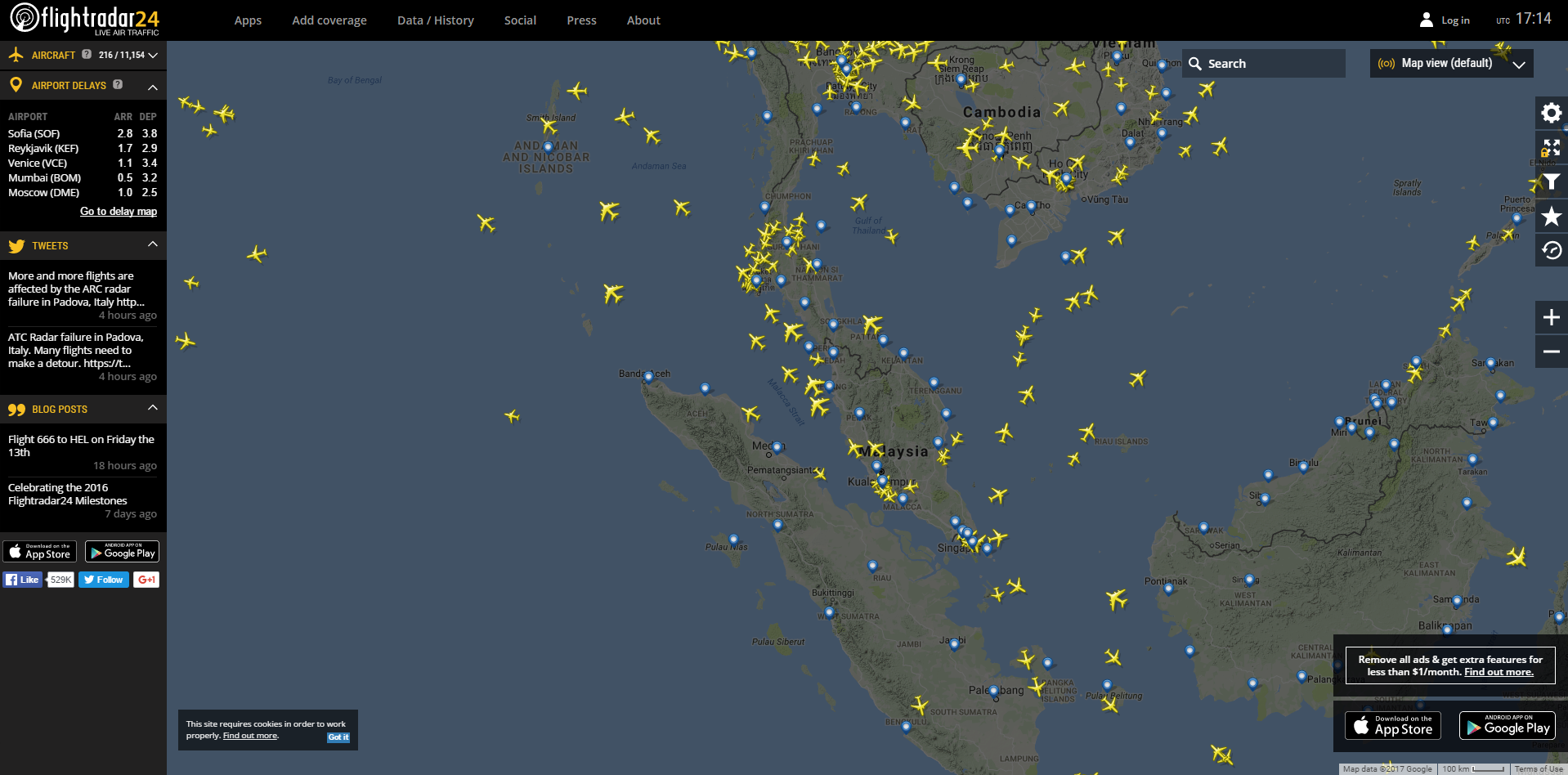Zoom out with the minus button
The width and height of the screenshot is (1568, 775).
(1551, 352)
